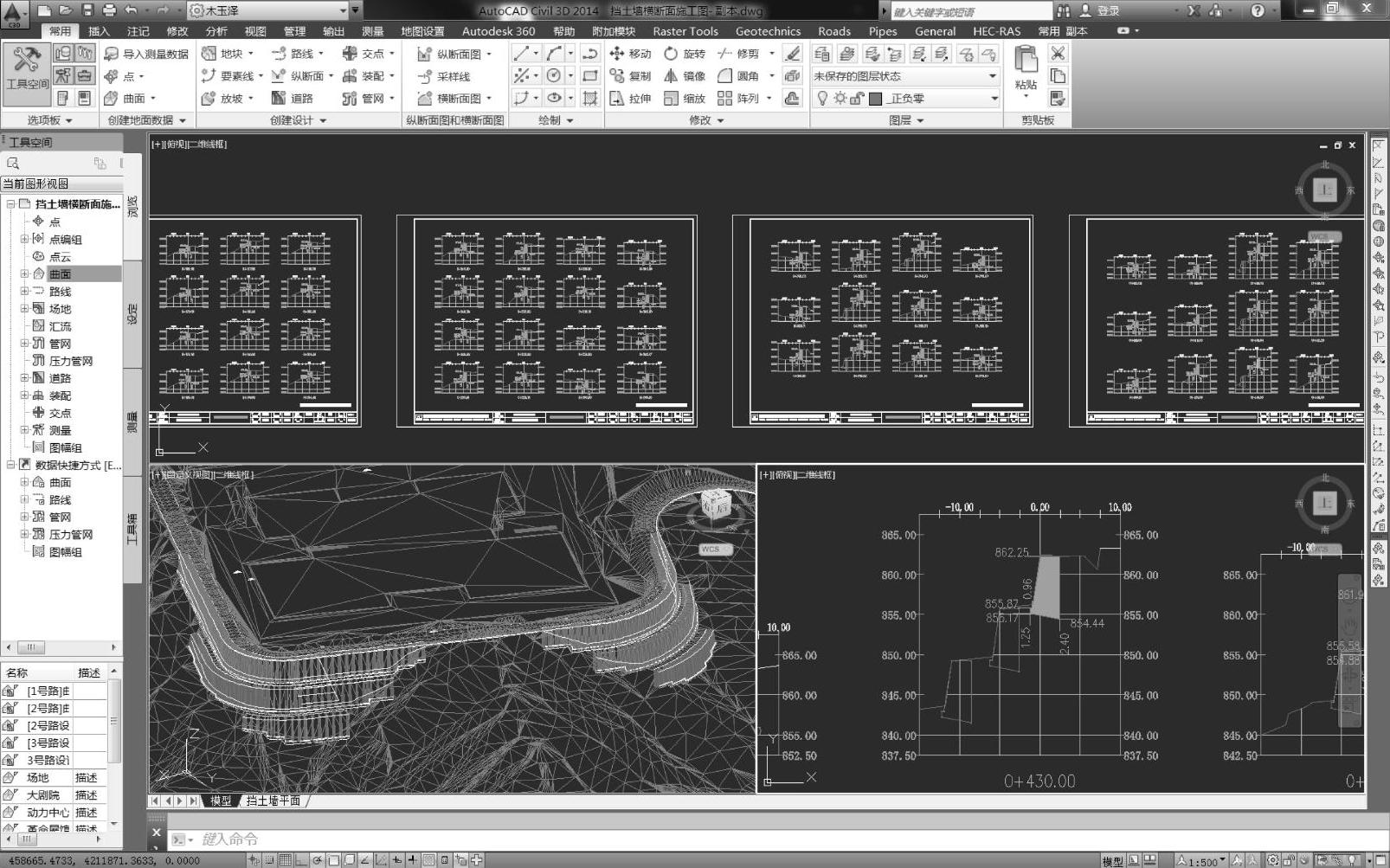1390x868 pixels.
Task: Click the 纵断面图 profile view tool
Action: pyautogui.click(x=454, y=54)
